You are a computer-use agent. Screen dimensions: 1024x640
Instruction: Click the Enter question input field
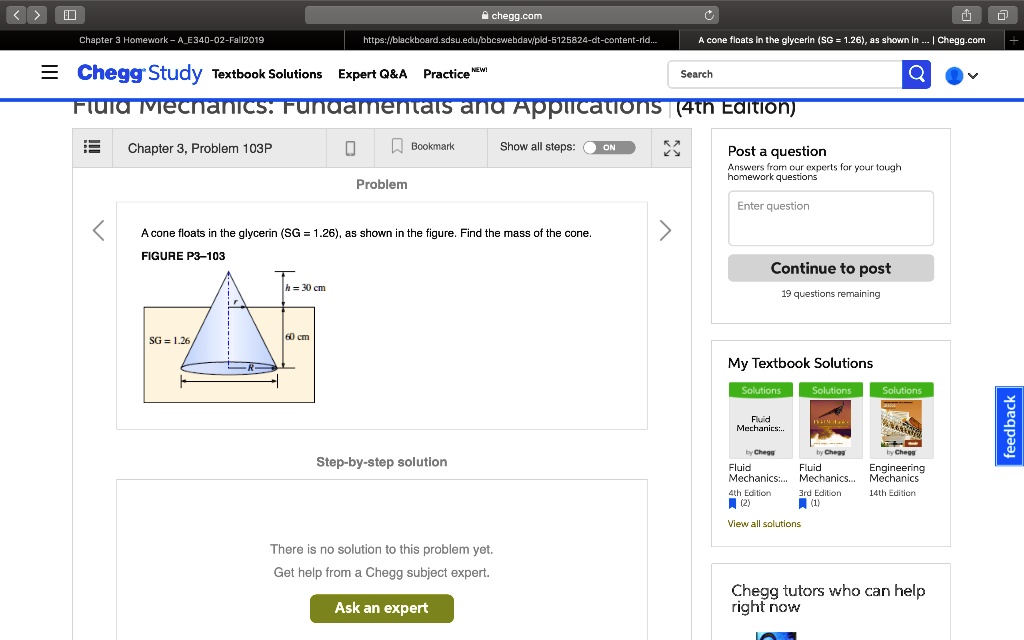point(830,217)
